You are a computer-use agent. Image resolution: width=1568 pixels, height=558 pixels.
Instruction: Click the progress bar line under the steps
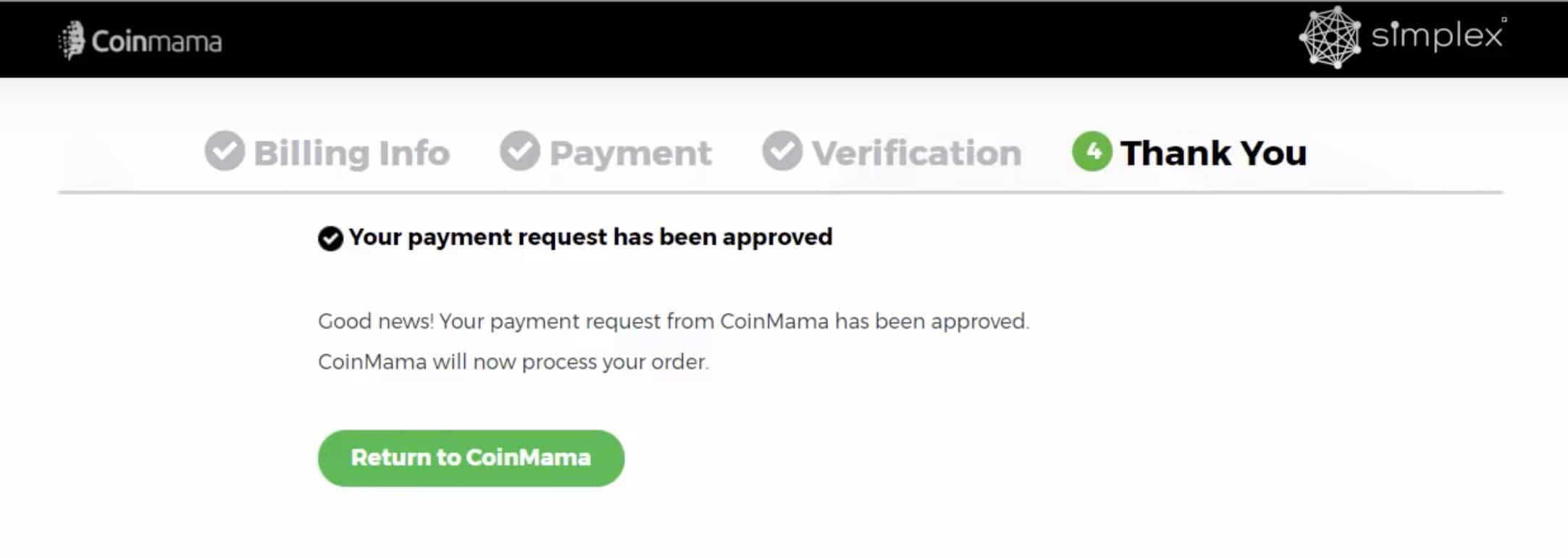781,193
